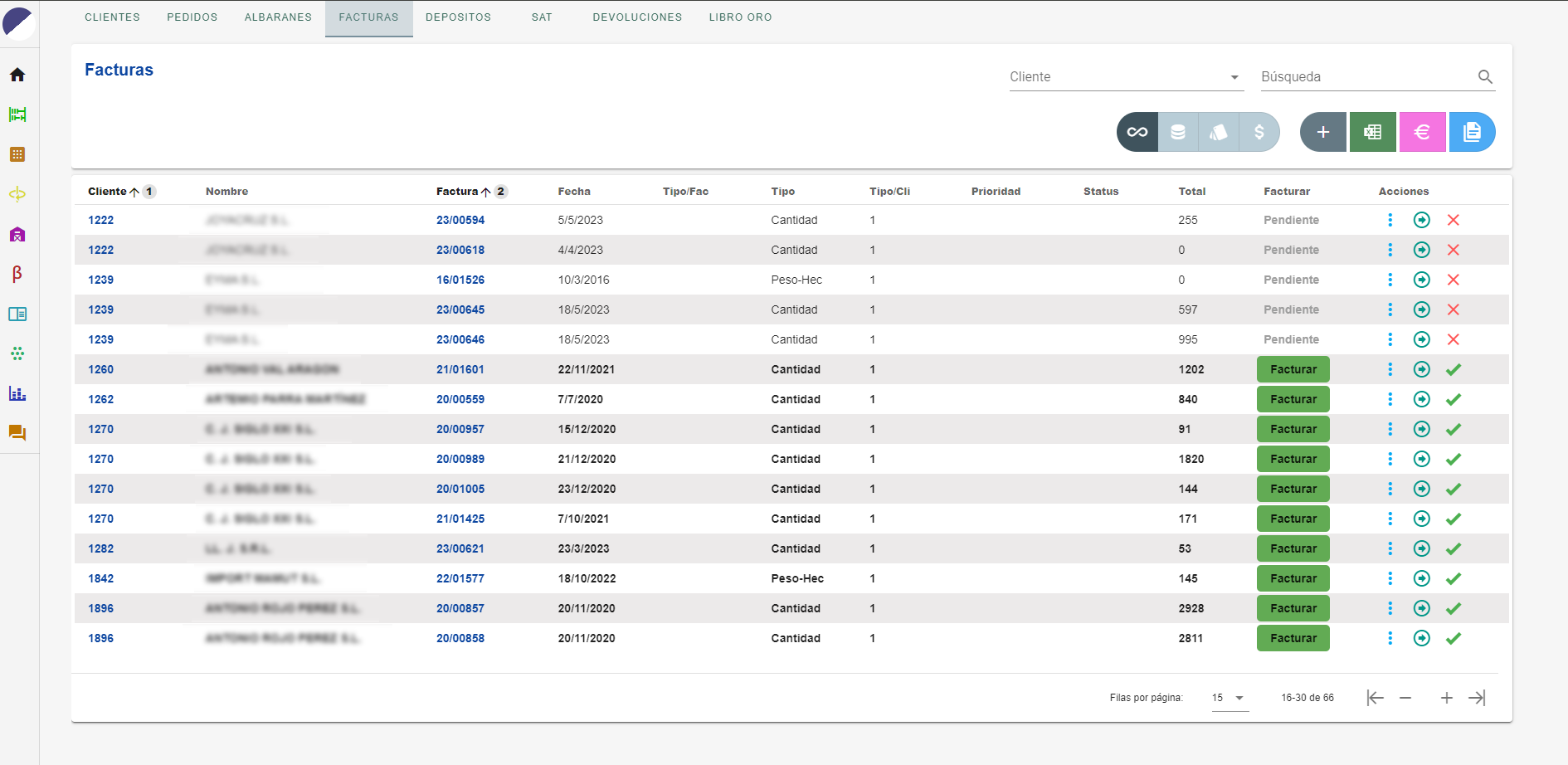Open the green dots cluster sidebar icon
1568x765 pixels.
17,353
